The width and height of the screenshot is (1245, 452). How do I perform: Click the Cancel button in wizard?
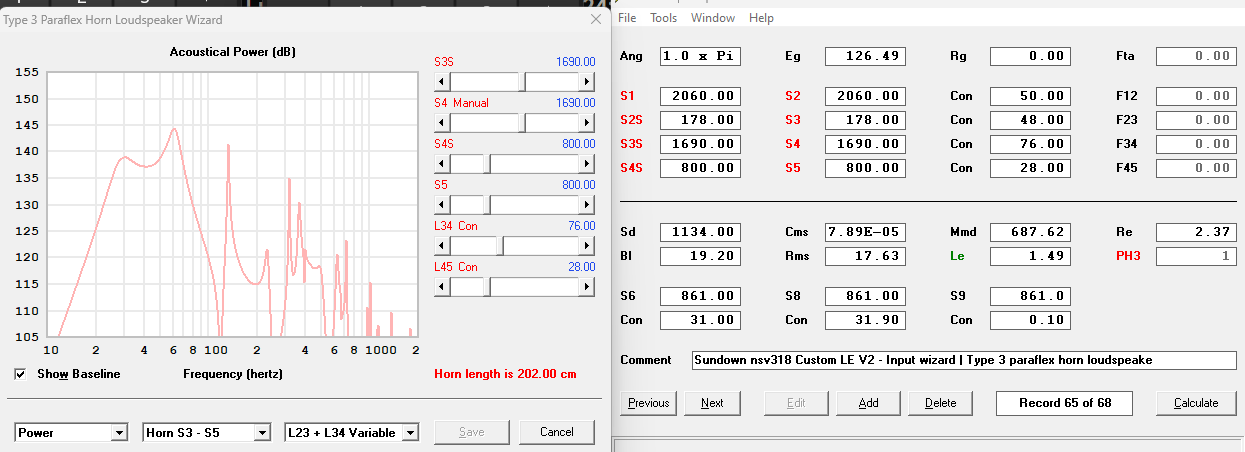[556, 432]
